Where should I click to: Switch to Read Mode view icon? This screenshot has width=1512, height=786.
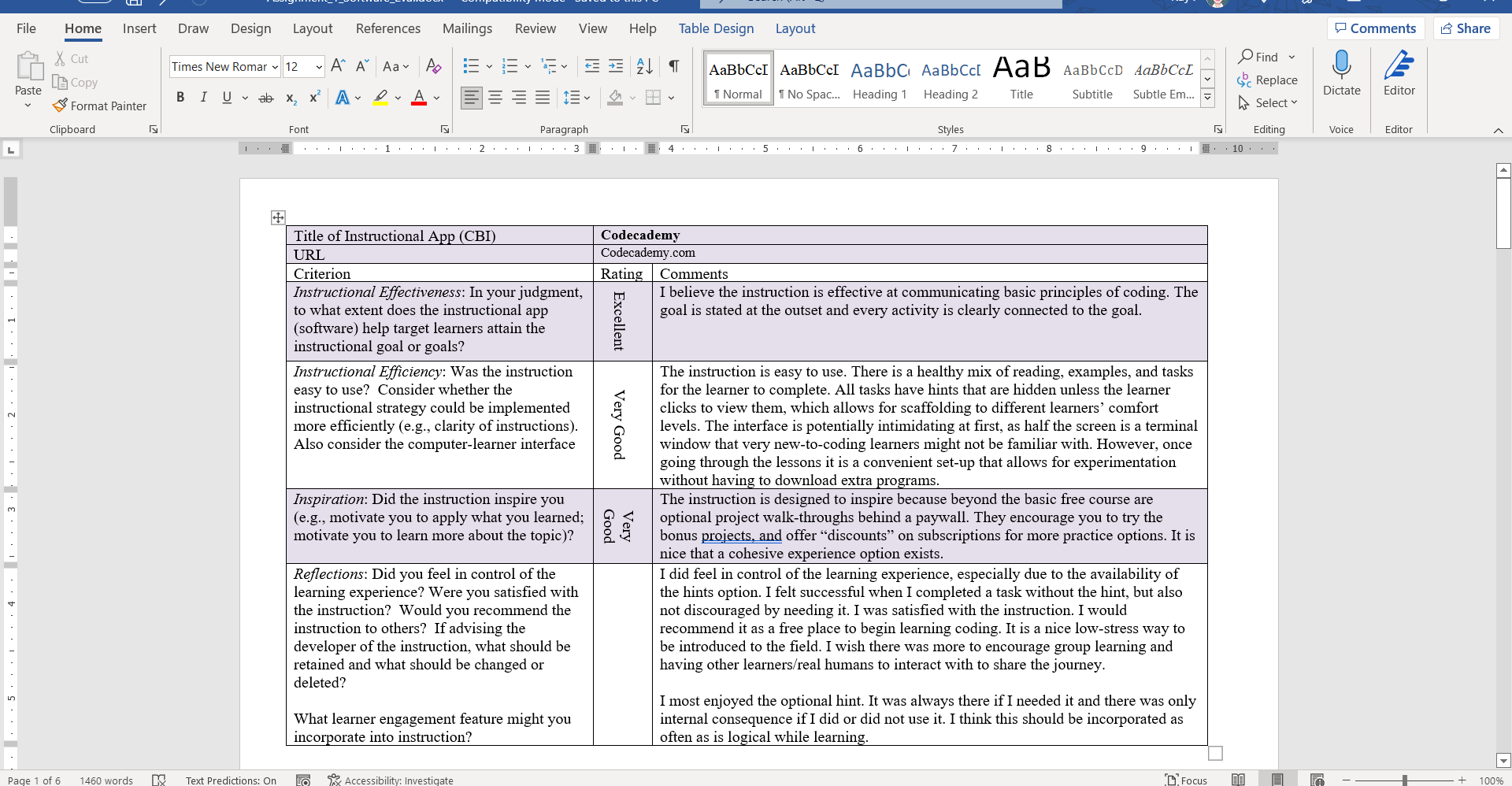click(1238, 780)
